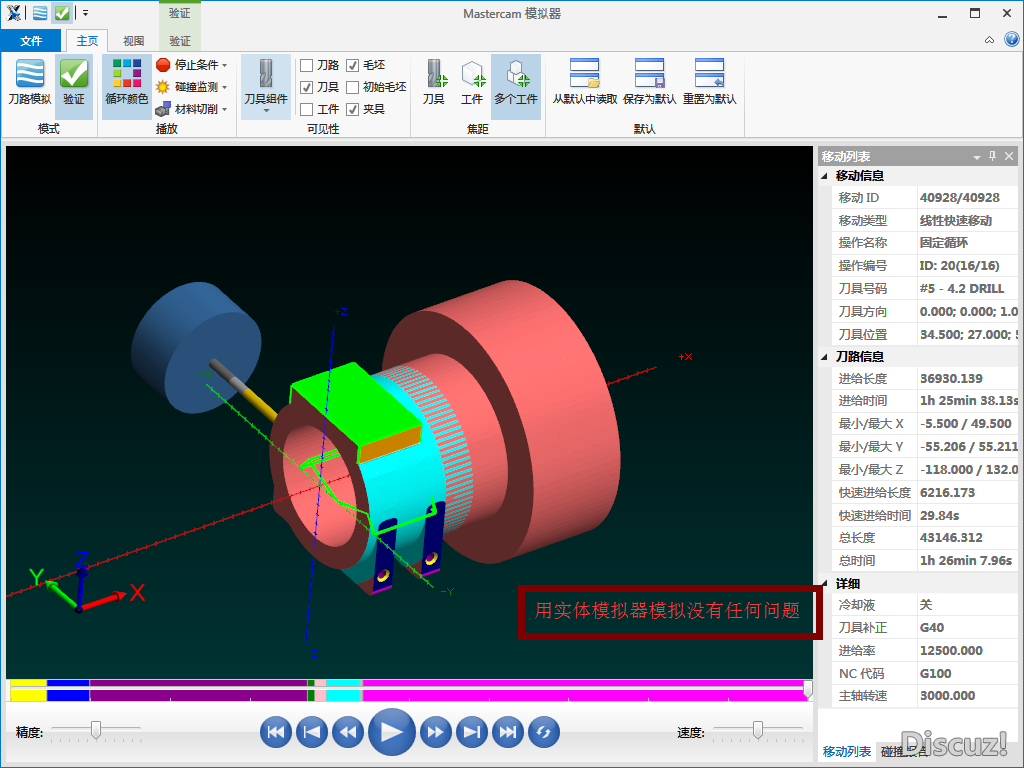Image resolution: width=1024 pixels, height=768 pixels.
Task: Collapse the 移动信息 section
Action: 824,176
